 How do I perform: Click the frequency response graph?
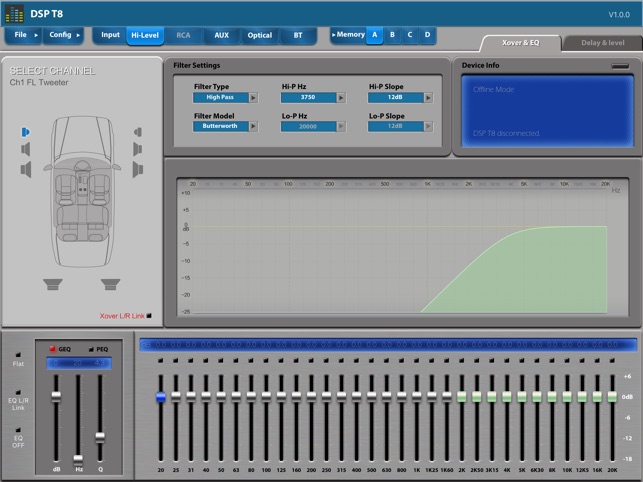click(402, 248)
